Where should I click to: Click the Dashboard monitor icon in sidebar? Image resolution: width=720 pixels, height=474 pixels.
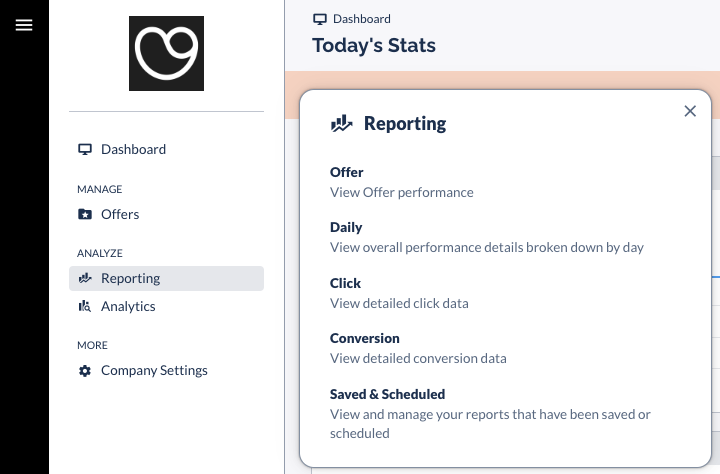pos(85,150)
